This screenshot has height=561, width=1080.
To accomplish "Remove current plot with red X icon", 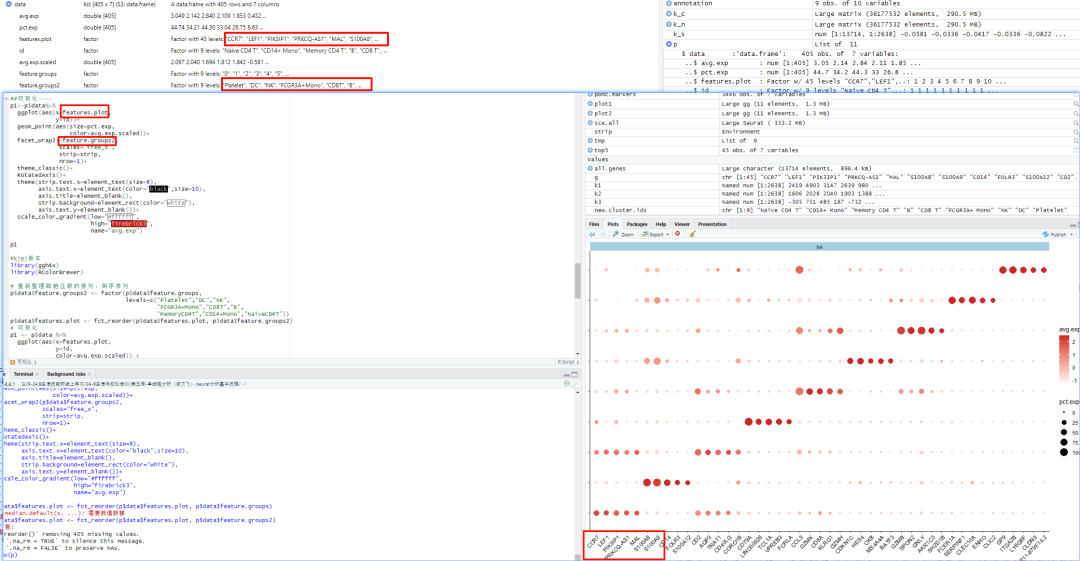I will (x=678, y=234).
